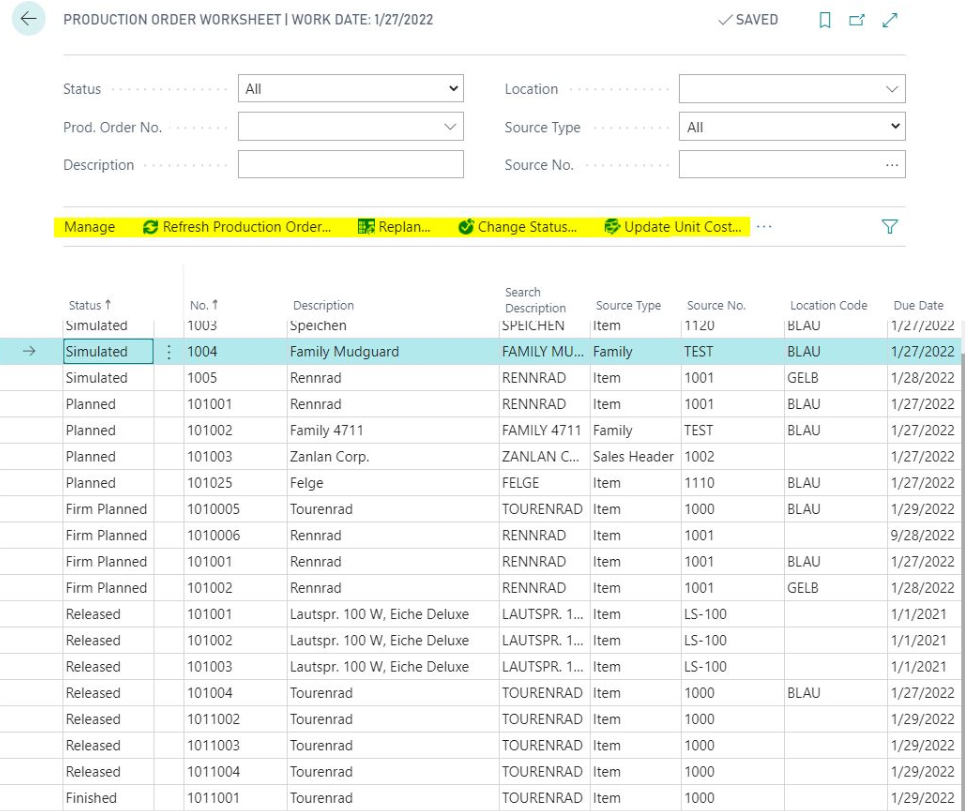The width and height of the screenshot is (965, 811).
Task: Show more actions via ellipsis
Action: [764, 226]
